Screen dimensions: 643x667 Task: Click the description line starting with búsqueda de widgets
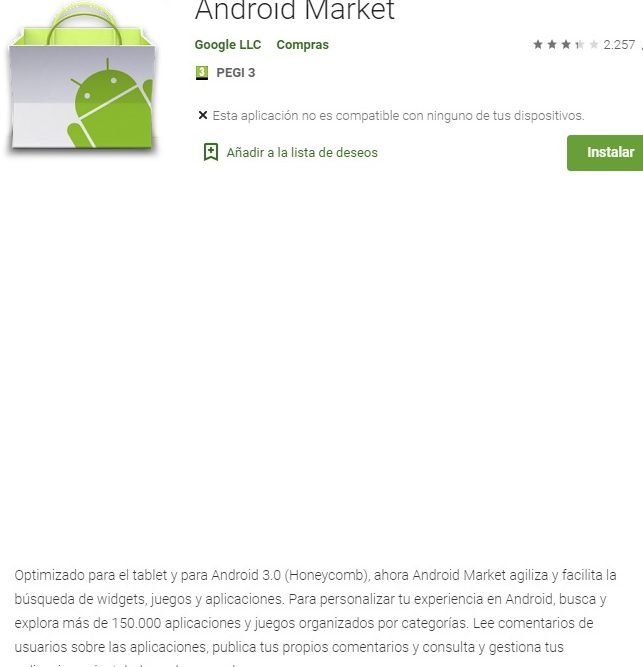point(310,599)
